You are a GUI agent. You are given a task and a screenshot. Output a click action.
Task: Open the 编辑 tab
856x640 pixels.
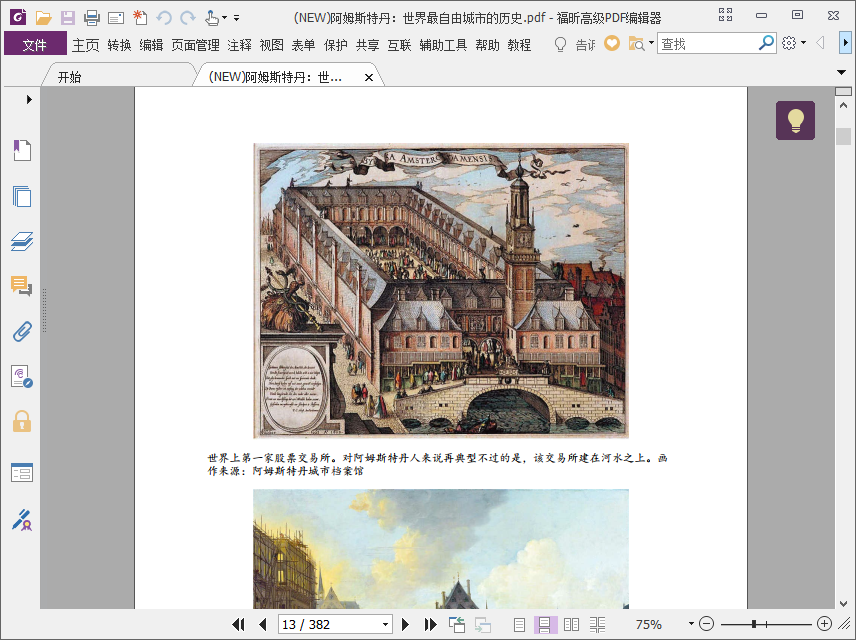point(151,45)
